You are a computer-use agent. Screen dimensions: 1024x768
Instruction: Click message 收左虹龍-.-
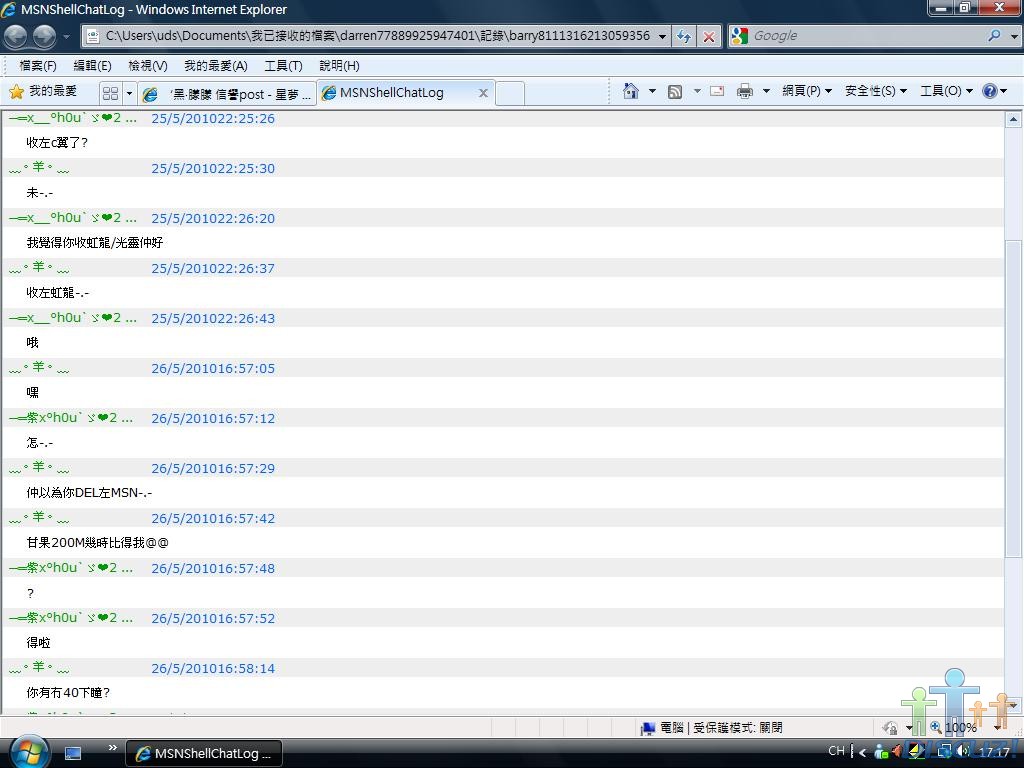click(57, 293)
